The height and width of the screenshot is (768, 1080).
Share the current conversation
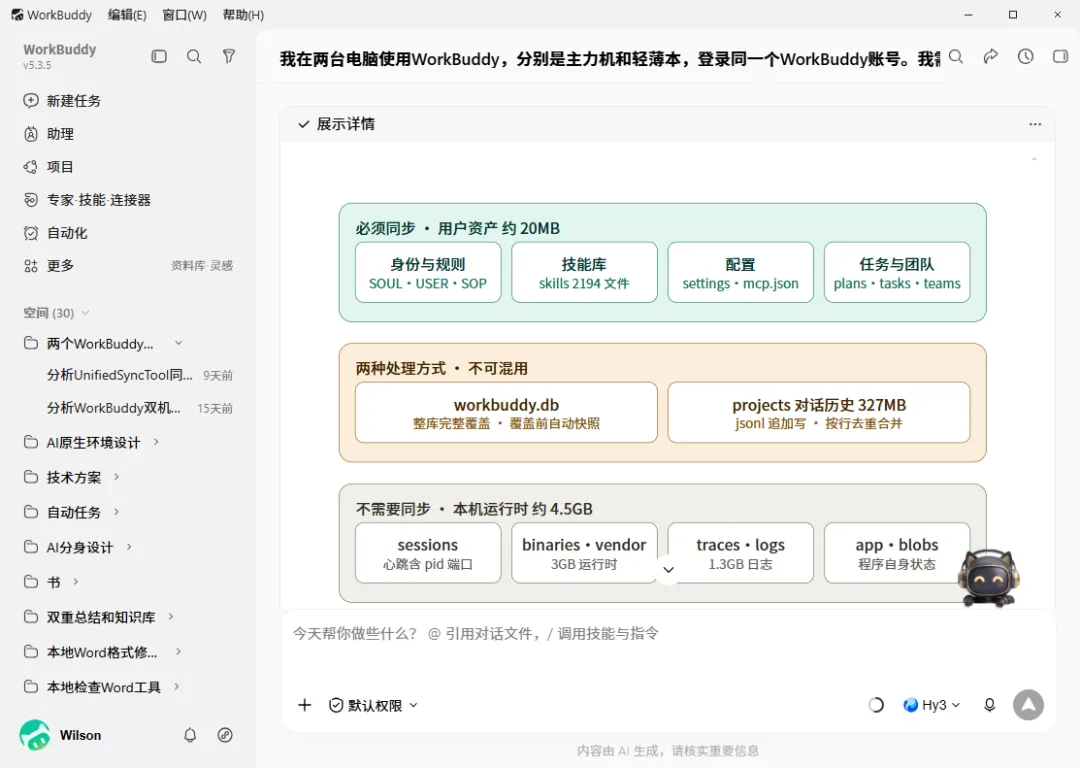tap(990, 56)
